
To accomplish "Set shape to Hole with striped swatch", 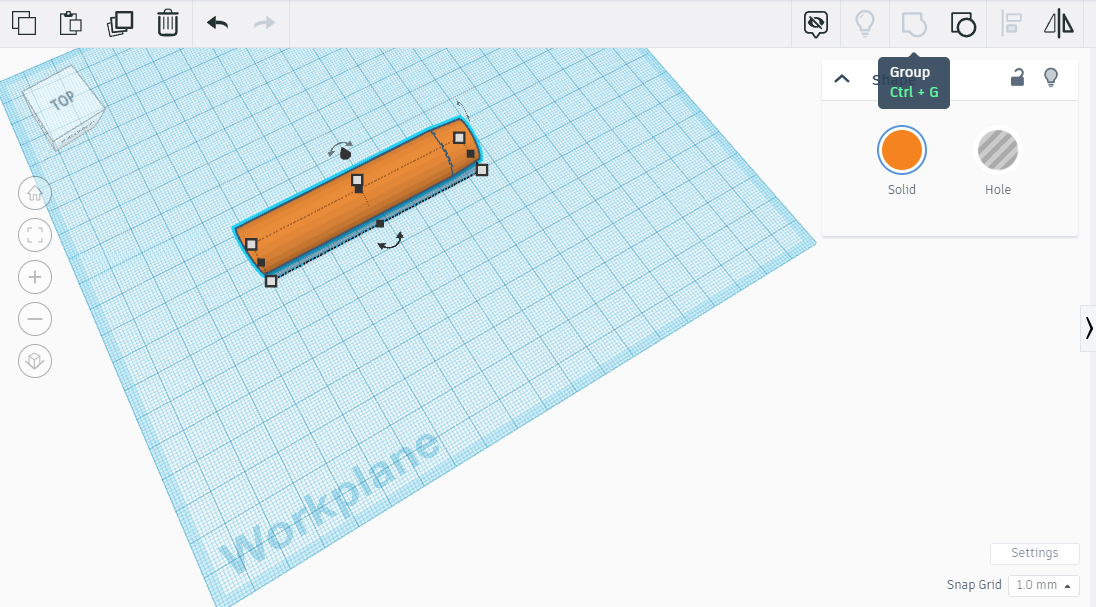I will coord(997,150).
